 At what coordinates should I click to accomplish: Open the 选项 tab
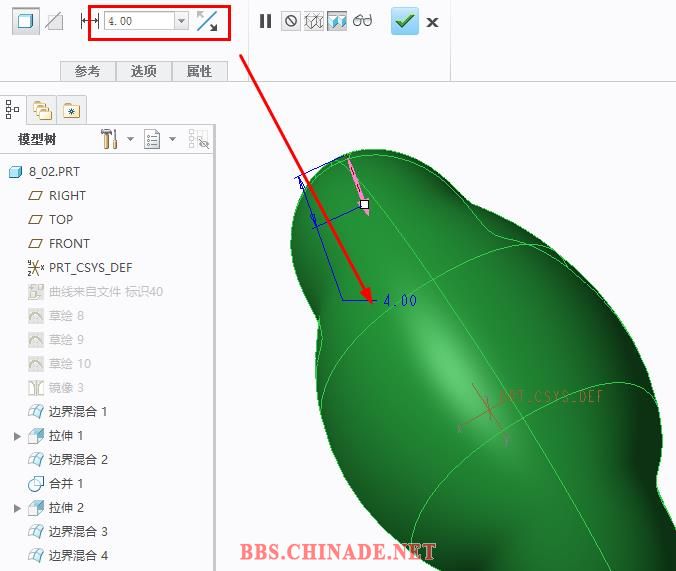point(144,71)
